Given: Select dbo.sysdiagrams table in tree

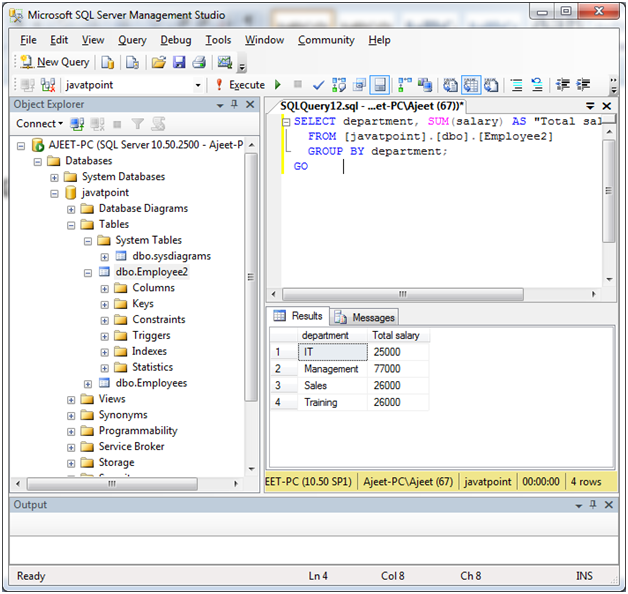Looking at the screenshot, I should (171, 256).
